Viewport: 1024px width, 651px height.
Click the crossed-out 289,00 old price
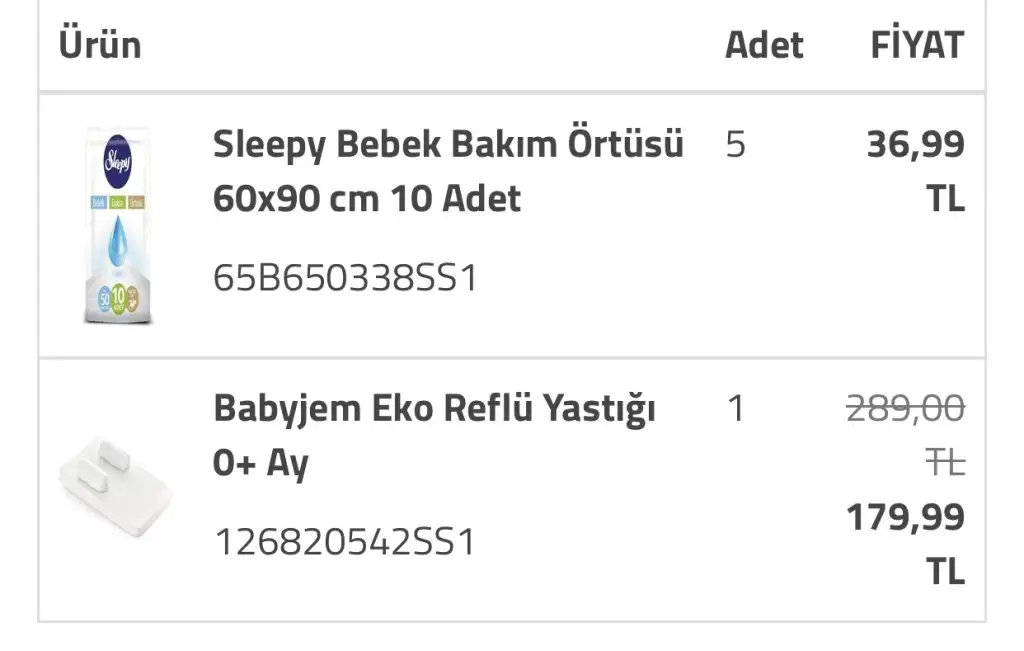click(x=905, y=409)
